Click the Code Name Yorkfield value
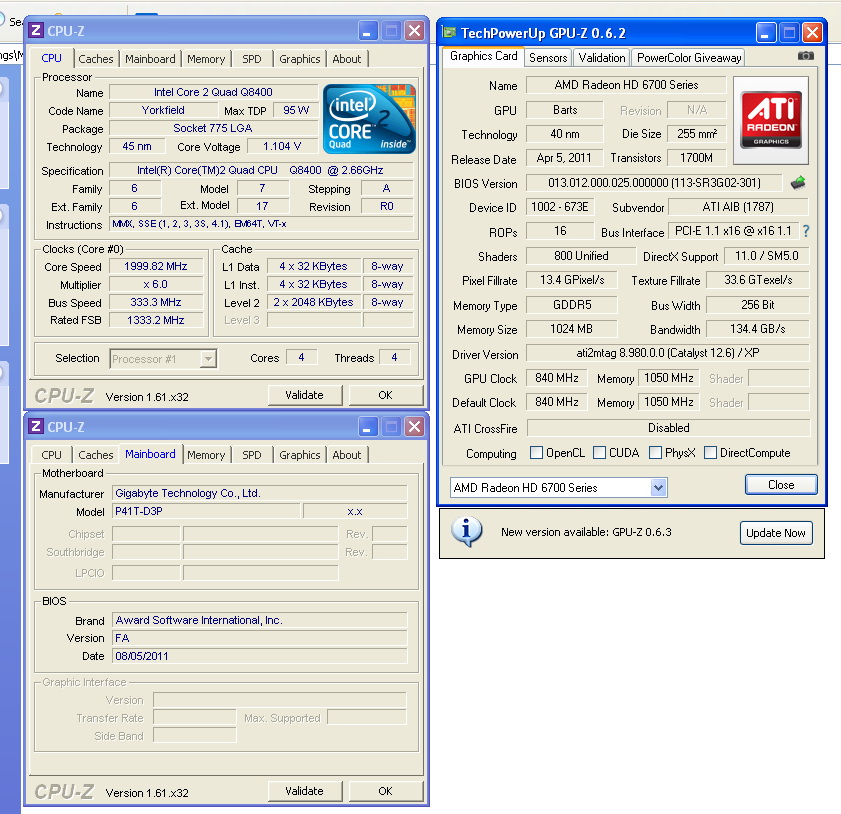Screen dimensions: 841x814 click(163, 110)
